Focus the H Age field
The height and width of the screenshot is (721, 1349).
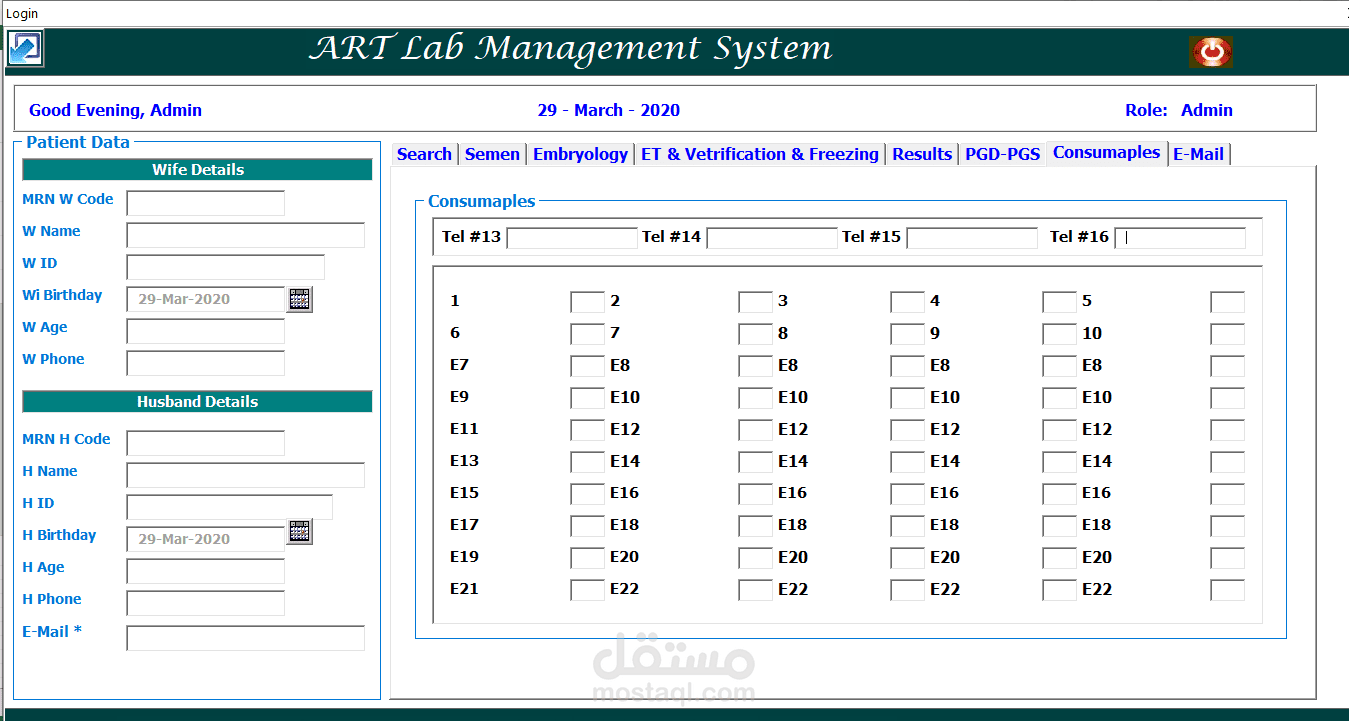[x=206, y=571]
